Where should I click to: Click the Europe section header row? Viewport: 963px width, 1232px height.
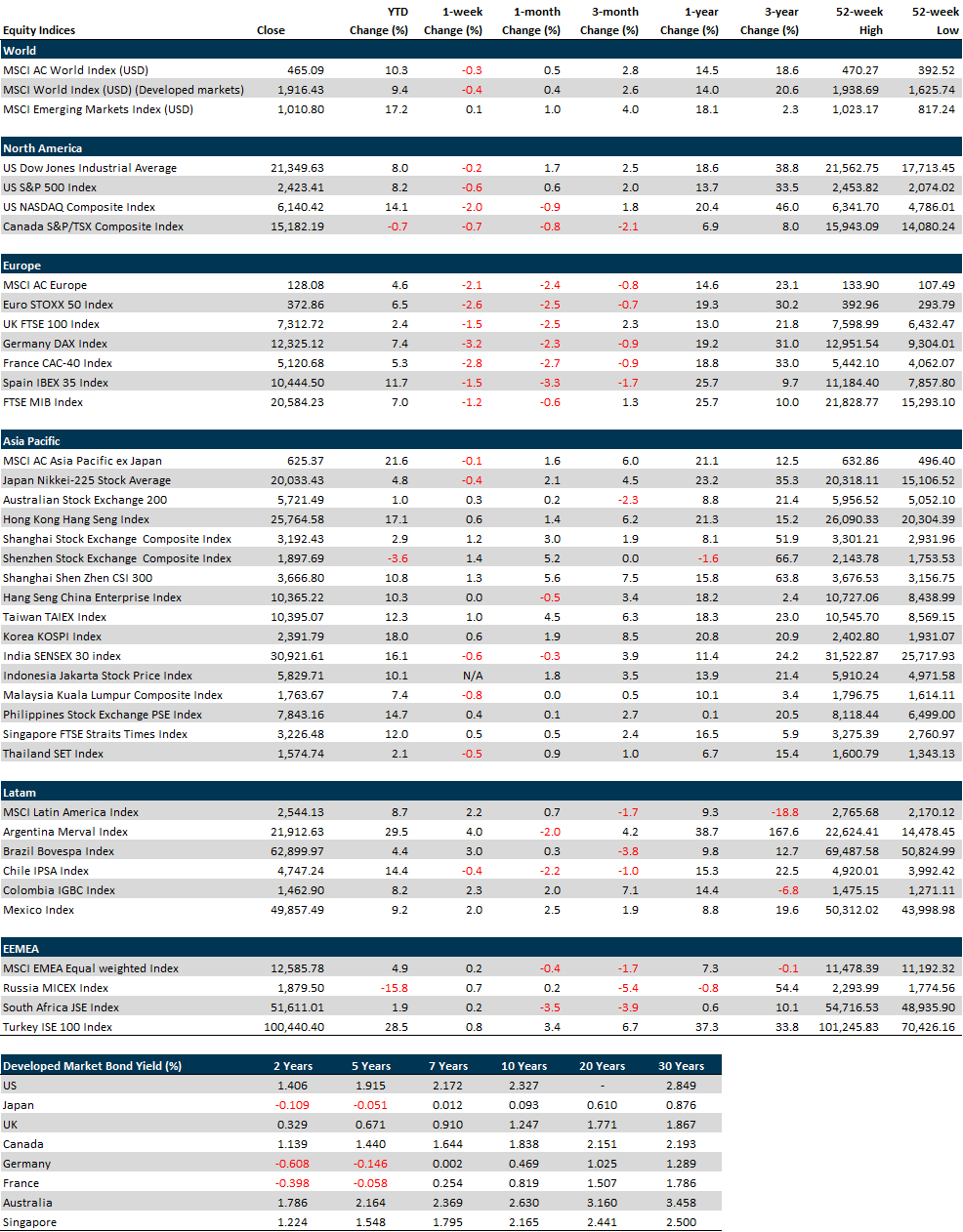[x=21, y=266]
